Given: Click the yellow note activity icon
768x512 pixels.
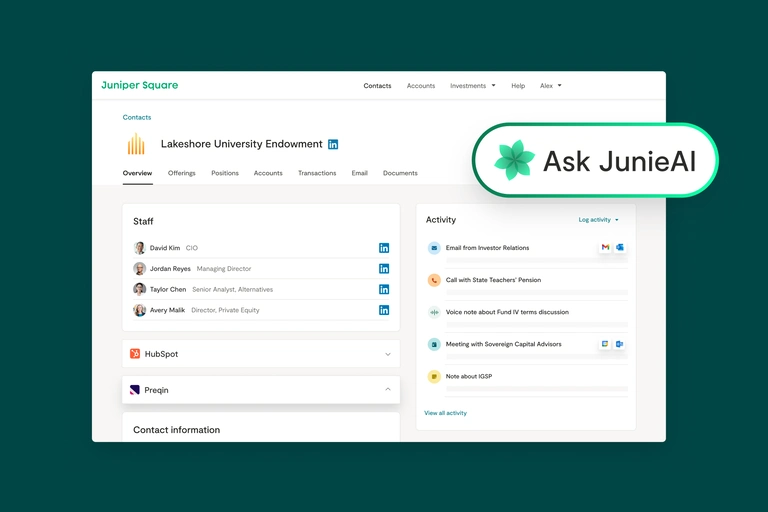Looking at the screenshot, I should [x=434, y=376].
